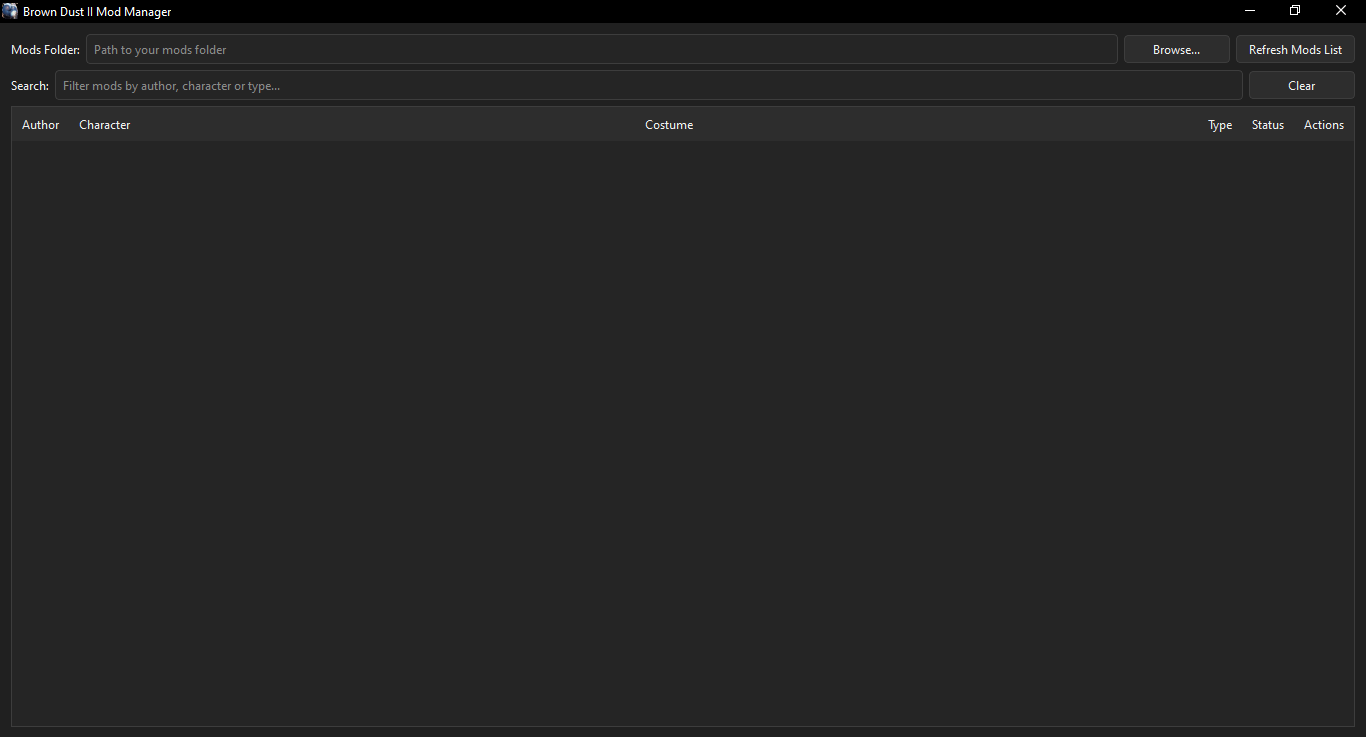Screen dimensions: 1366x737
Task: Click the Mods Folder label
Action: click(x=45, y=49)
